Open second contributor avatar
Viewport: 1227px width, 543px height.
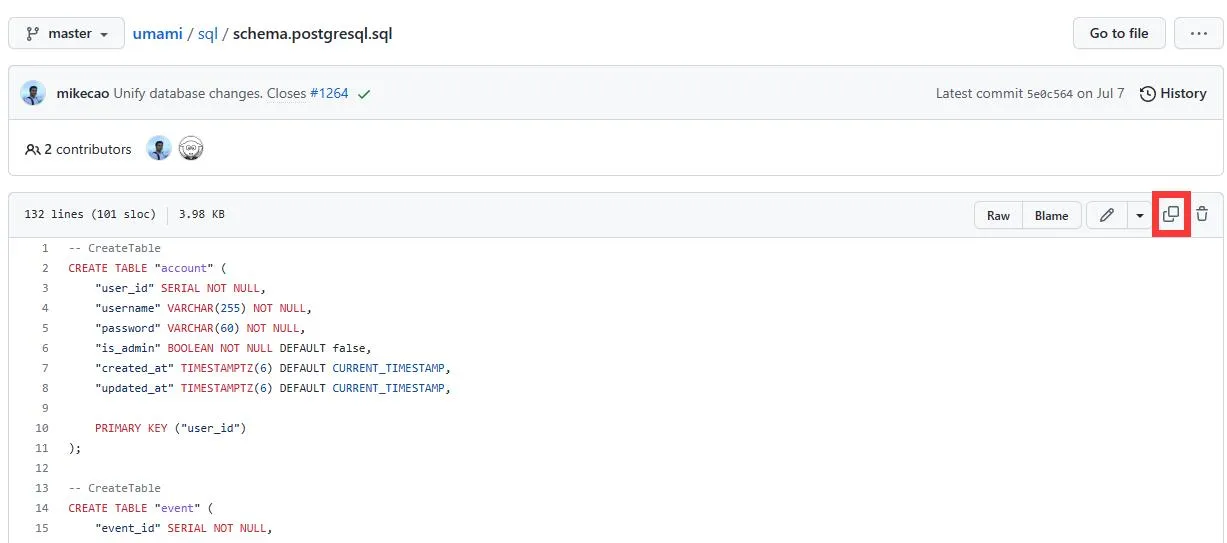click(191, 149)
